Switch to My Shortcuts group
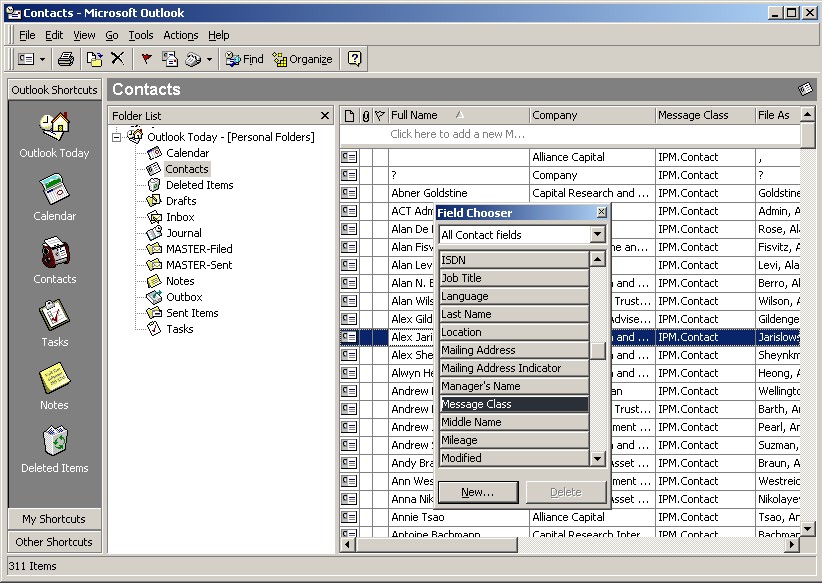This screenshot has width=822, height=583. tap(55, 519)
